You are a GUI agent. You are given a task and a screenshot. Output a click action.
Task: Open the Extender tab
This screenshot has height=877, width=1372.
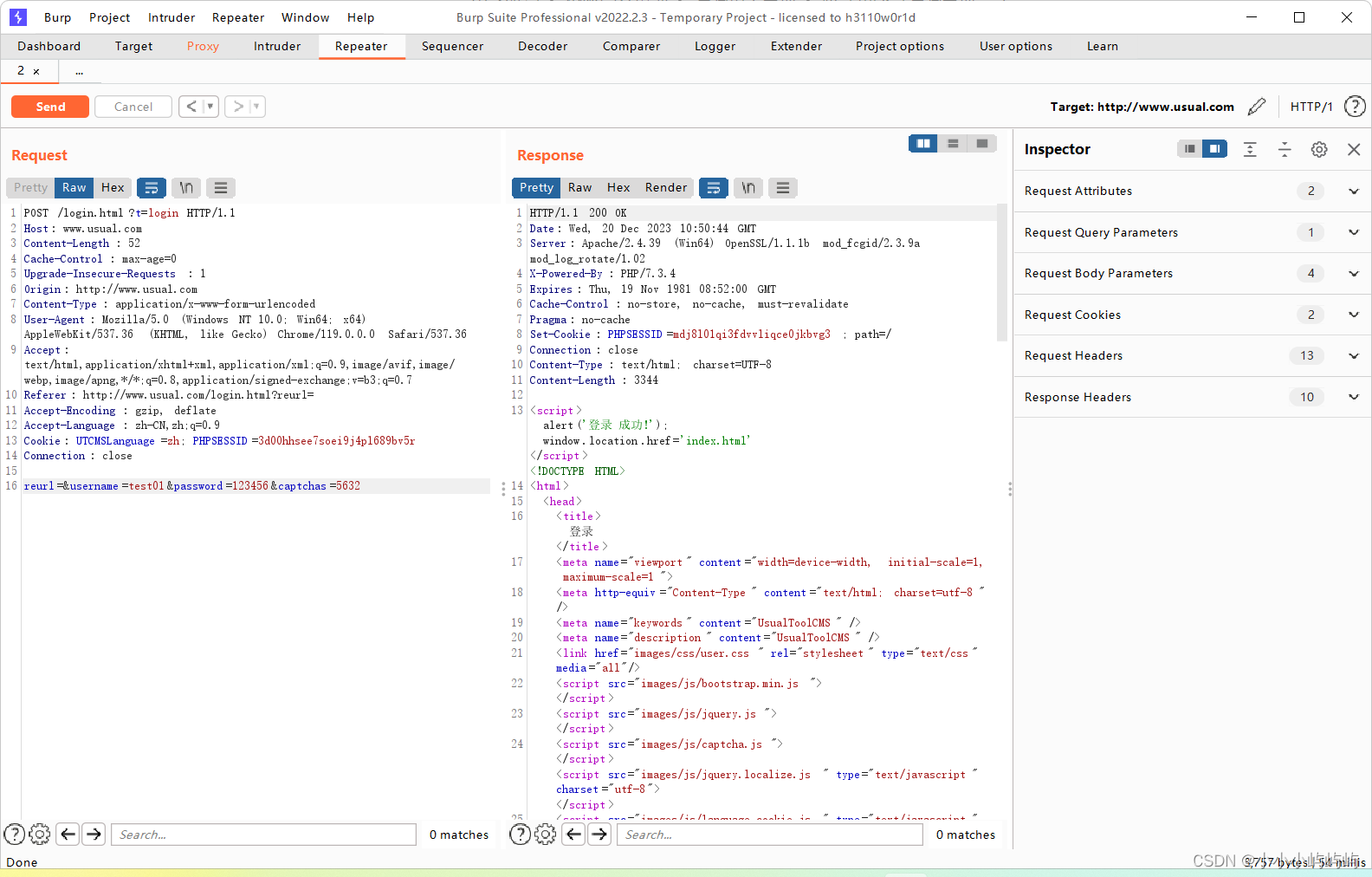796,46
